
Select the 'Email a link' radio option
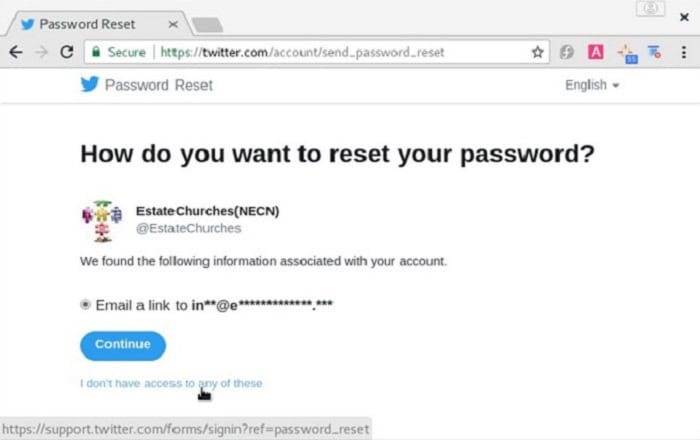(85, 305)
